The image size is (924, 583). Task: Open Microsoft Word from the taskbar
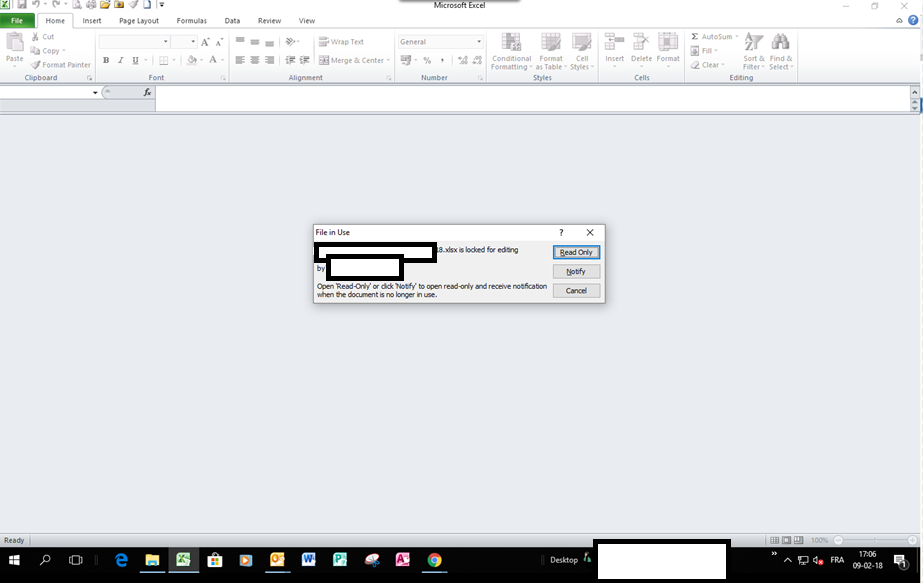point(308,560)
